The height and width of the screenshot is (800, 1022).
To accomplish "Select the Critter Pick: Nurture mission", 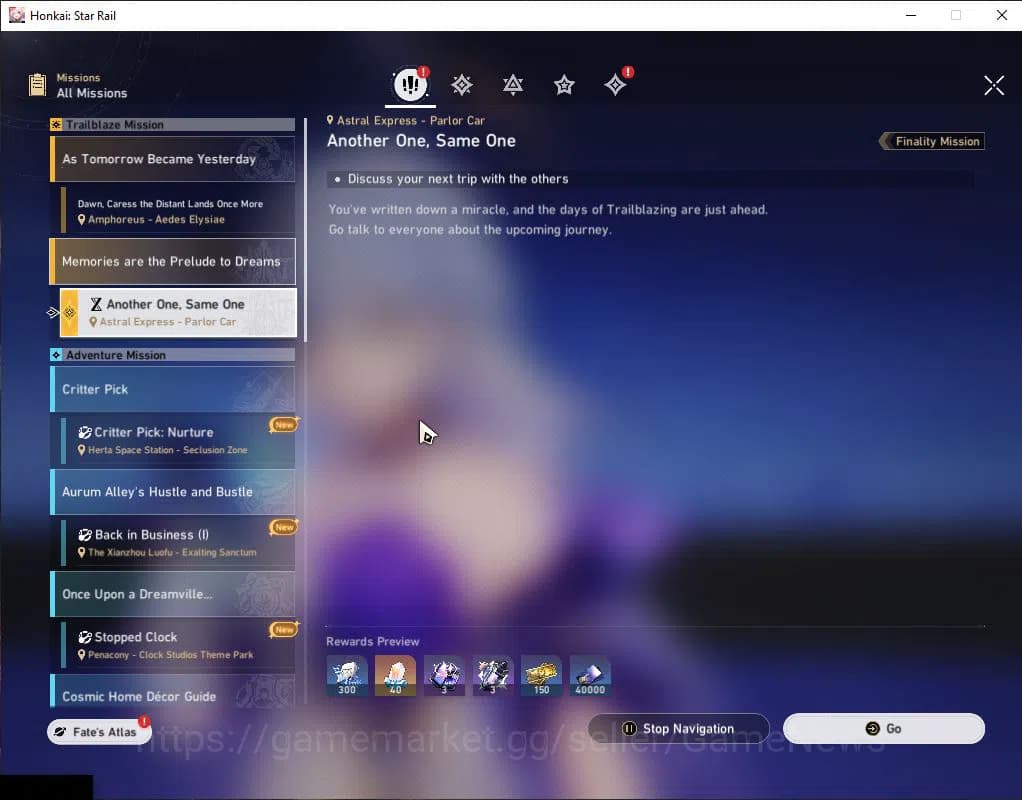I will pos(178,440).
